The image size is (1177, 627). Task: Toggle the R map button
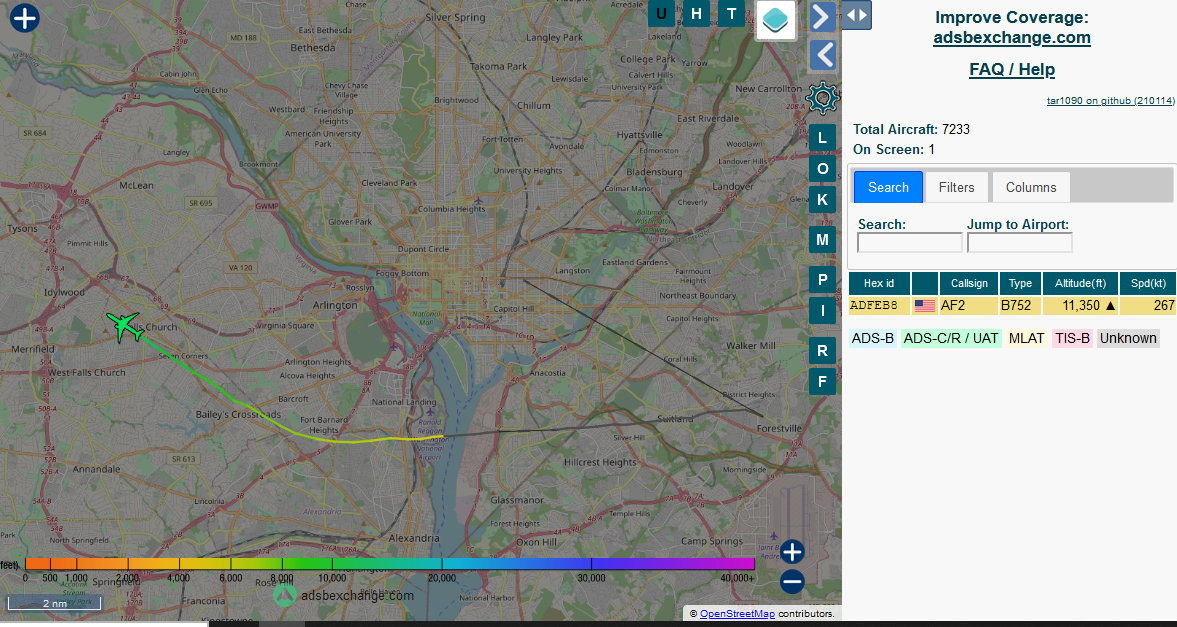pos(823,351)
